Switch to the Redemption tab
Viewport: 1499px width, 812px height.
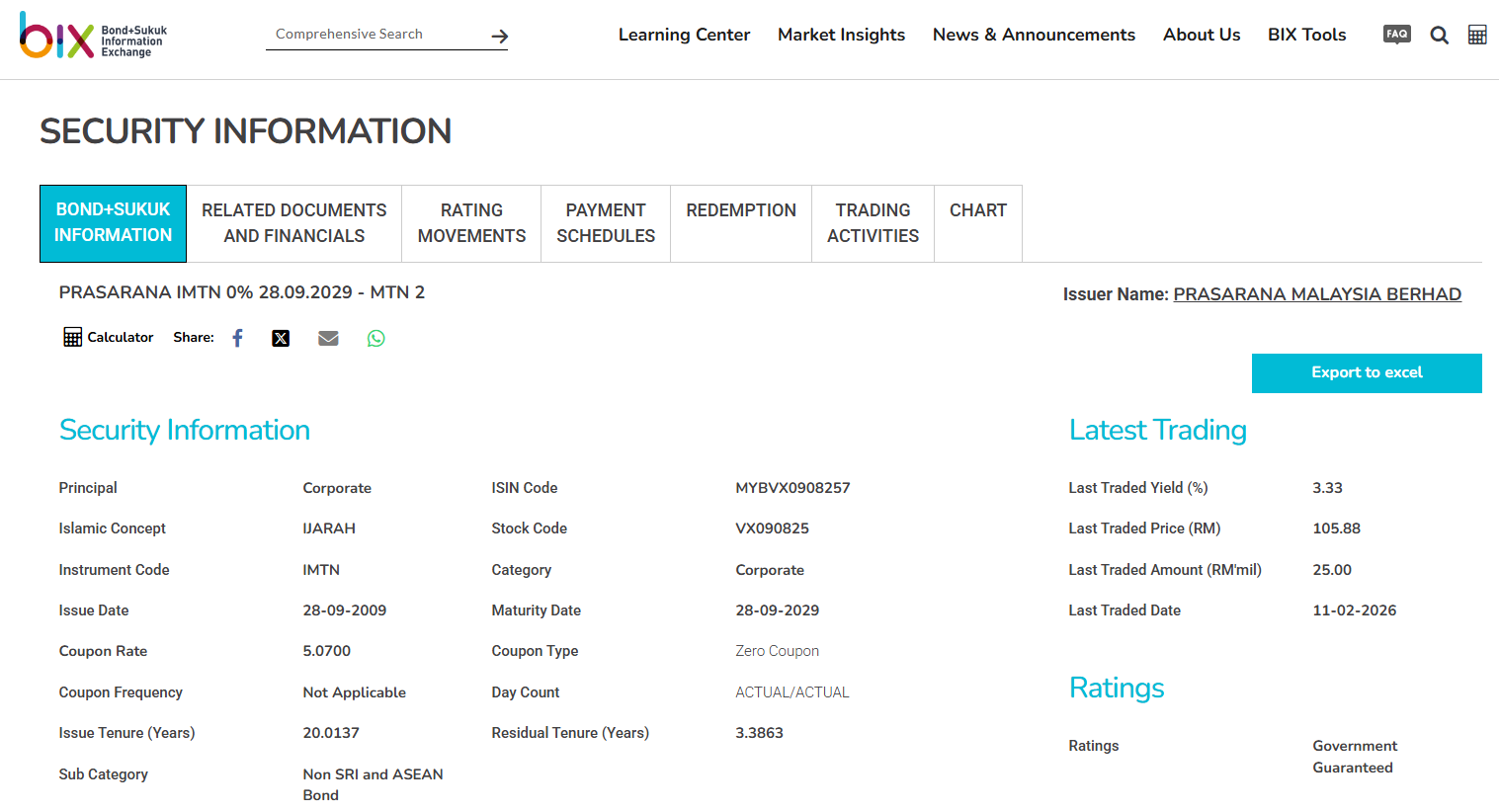click(741, 223)
